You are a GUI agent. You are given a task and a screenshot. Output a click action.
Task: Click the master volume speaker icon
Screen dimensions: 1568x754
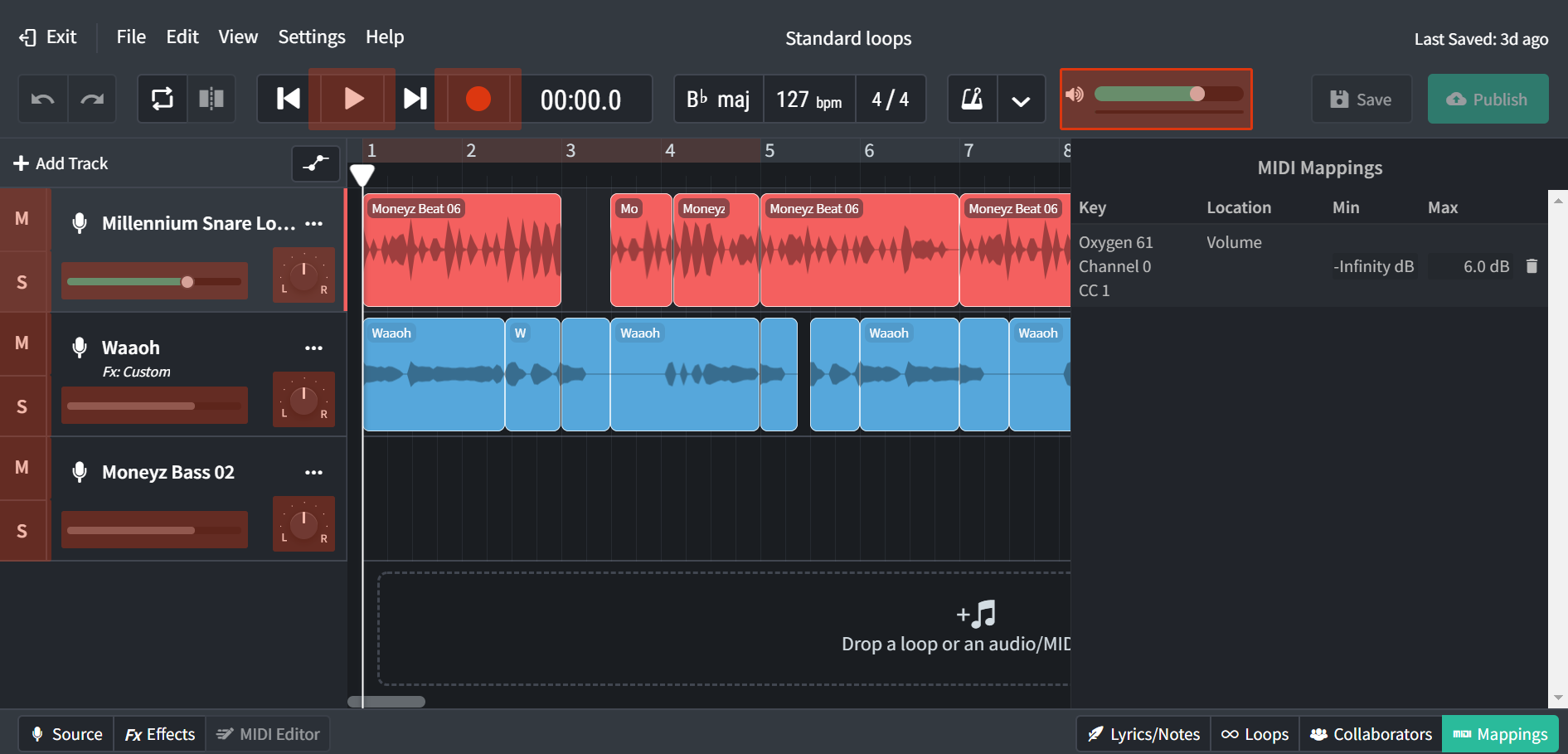tap(1075, 95)
